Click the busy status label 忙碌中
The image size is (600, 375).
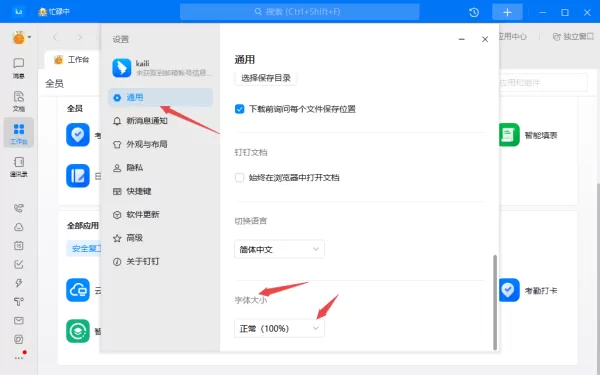click(x=59, y=12)
